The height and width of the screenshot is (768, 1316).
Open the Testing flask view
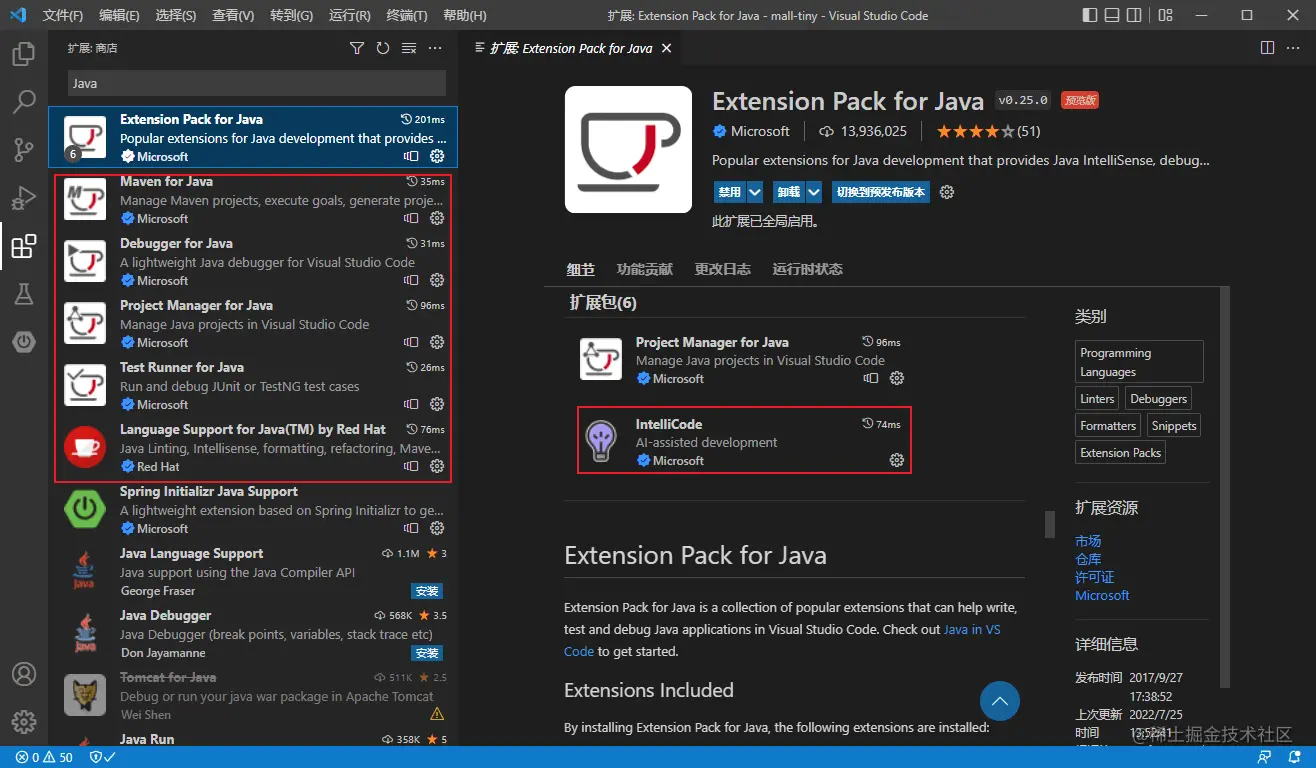coord(24,294)
